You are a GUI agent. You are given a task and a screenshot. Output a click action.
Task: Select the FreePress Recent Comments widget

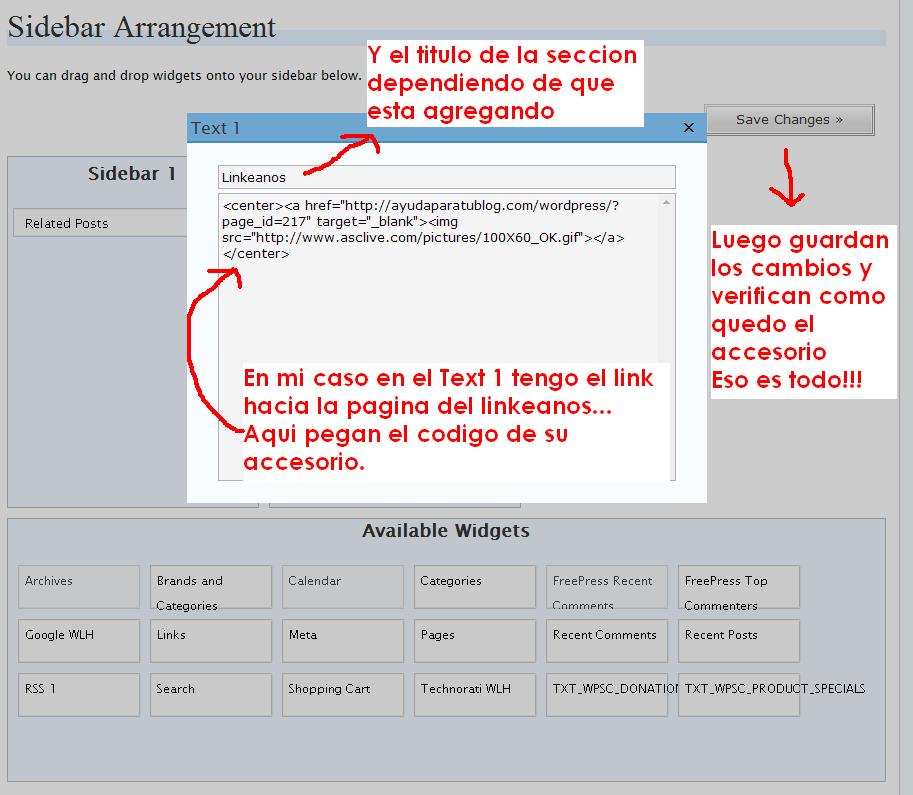[606, 587]
